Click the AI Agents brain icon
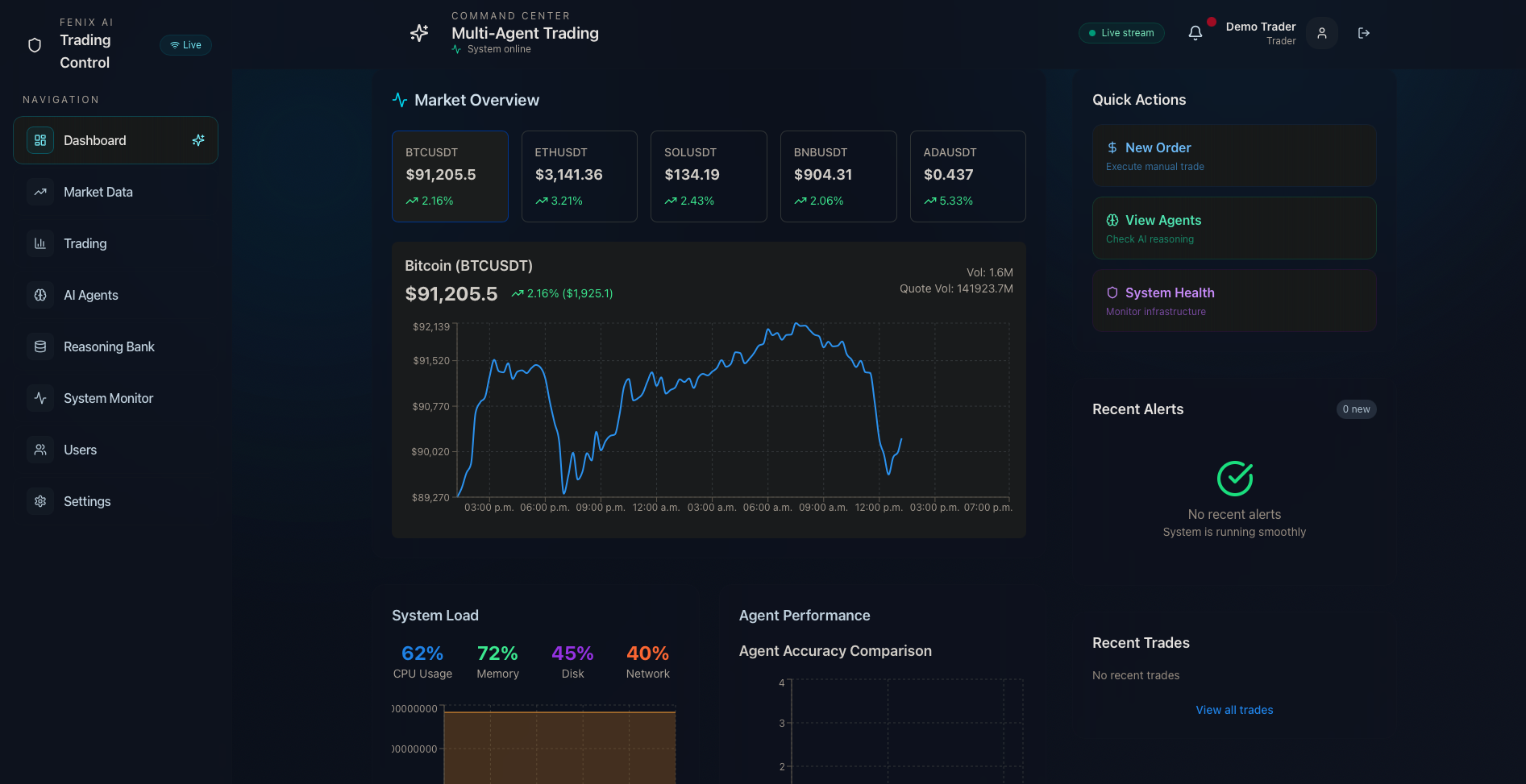The image size is (1526, 784). click(40, 295)
